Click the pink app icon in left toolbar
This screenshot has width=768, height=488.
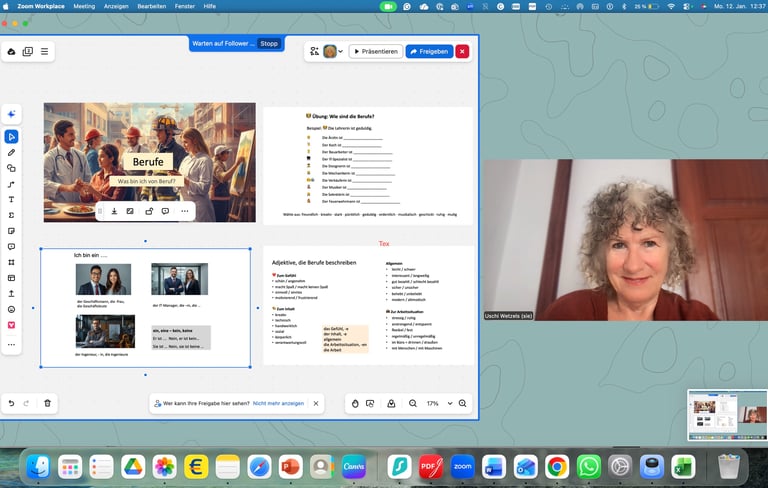pyautogui.click(x=11, y=325)
